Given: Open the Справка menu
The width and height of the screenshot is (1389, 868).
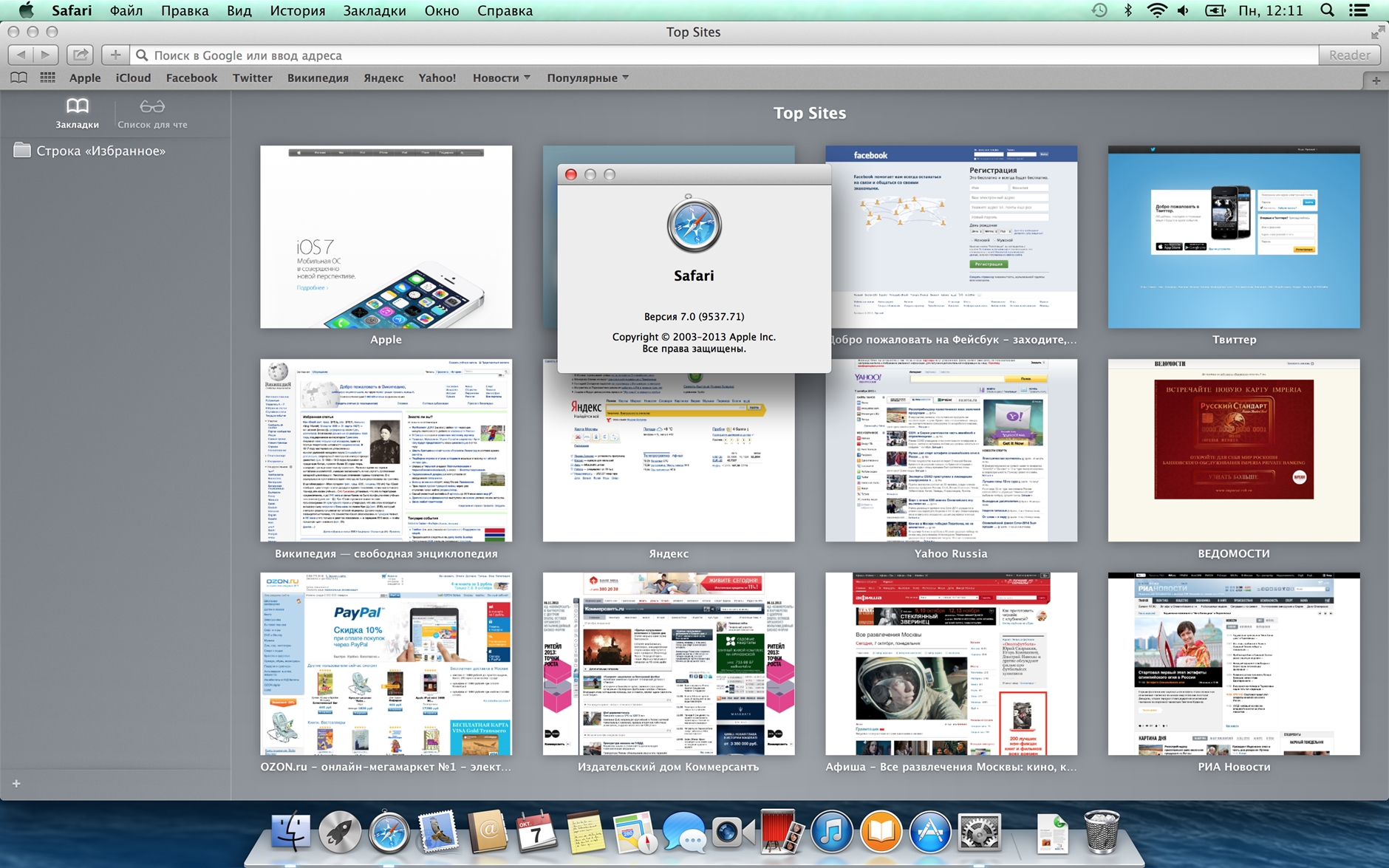Looking at the screenshot, I should [505, 10].
